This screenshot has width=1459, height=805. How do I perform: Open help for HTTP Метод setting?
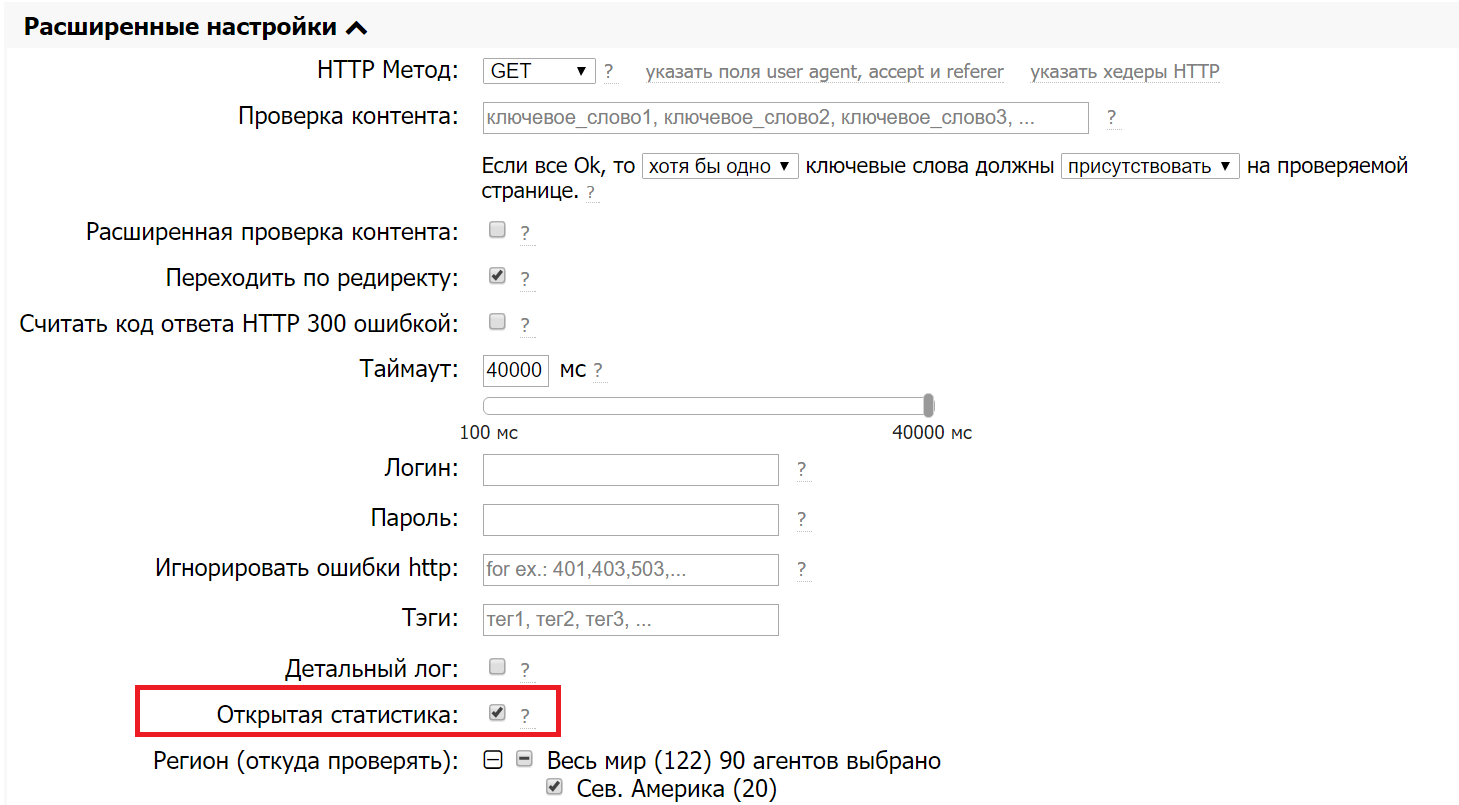click(x=610, y=71)
